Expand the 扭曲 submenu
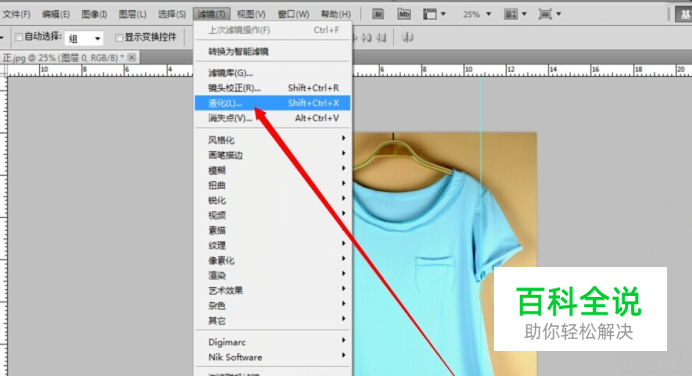Screen dimensions: 692x376 point(272,185)
